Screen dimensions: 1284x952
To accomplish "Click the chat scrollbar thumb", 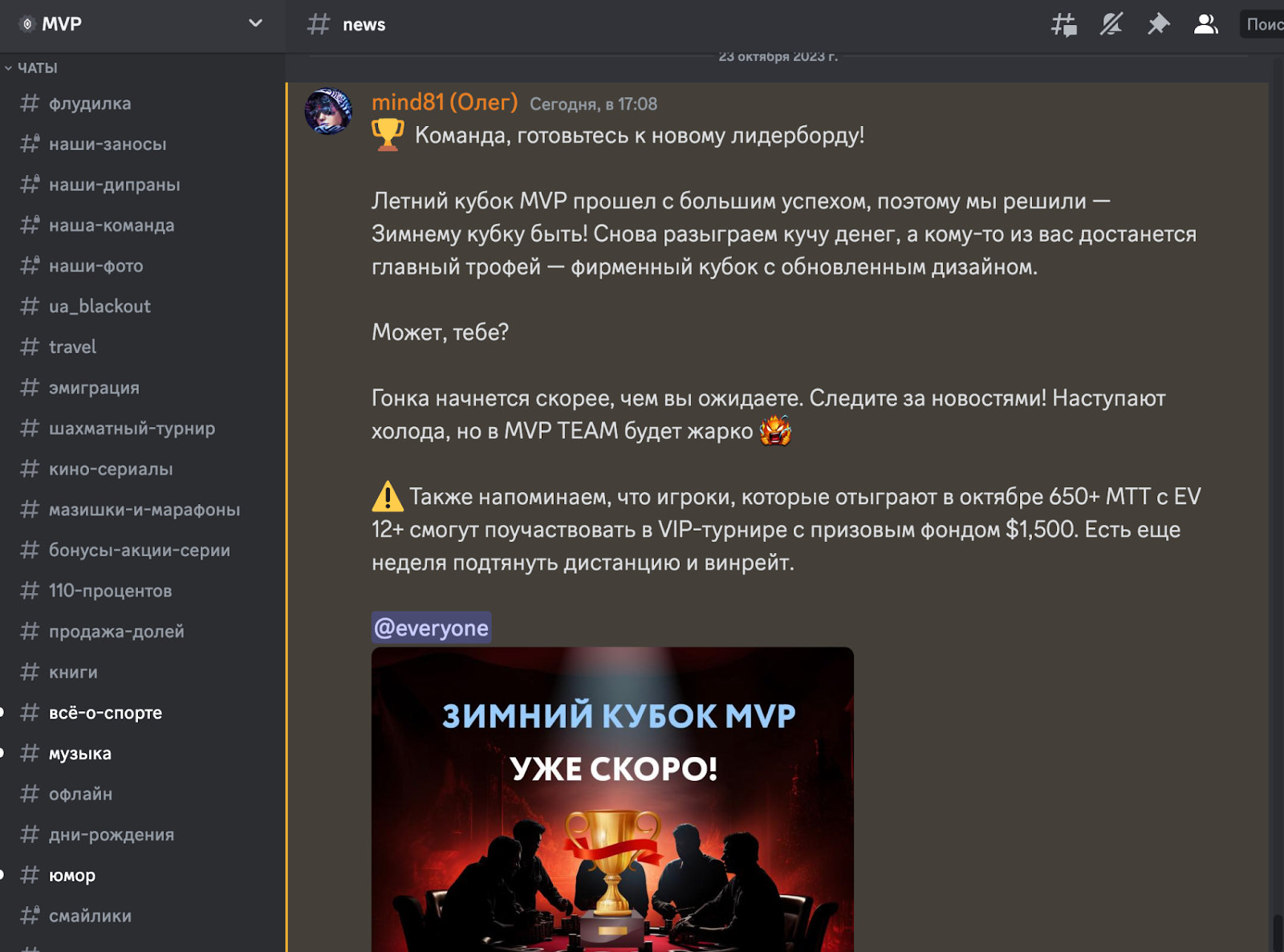I will pyautogui.click(x=1278, y=933).
